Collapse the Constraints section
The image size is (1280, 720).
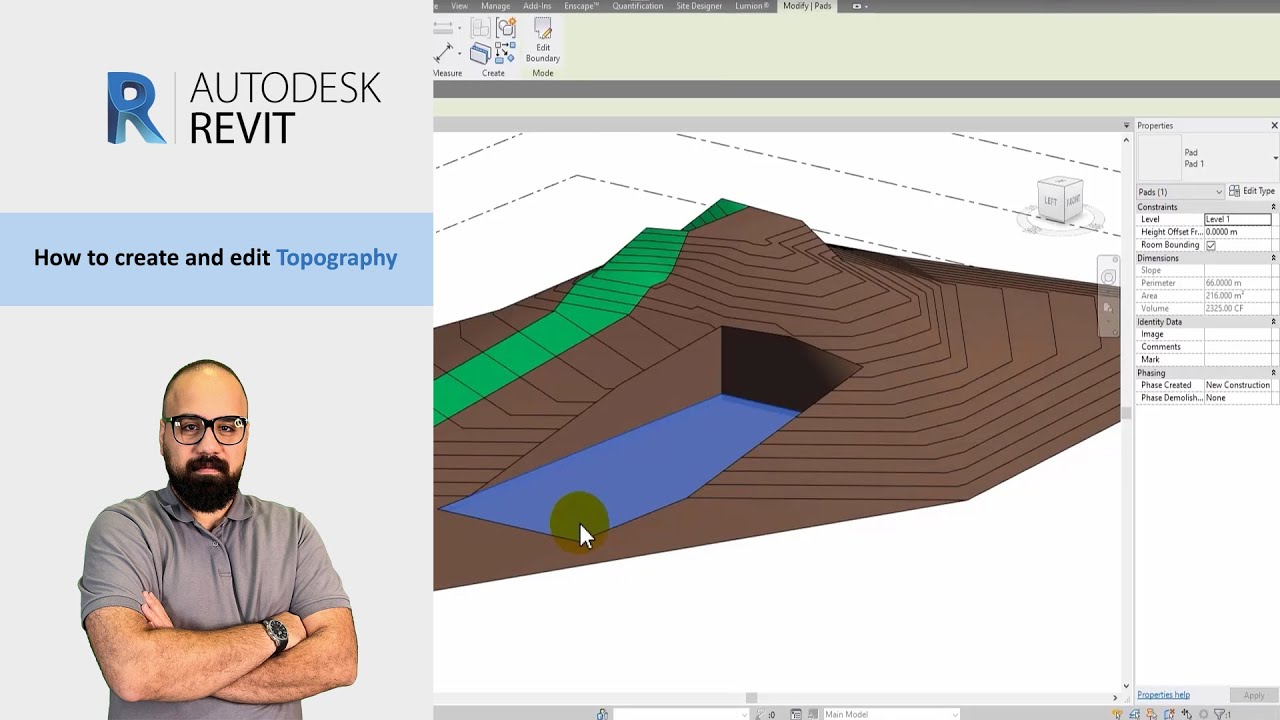click(1273, 207)
